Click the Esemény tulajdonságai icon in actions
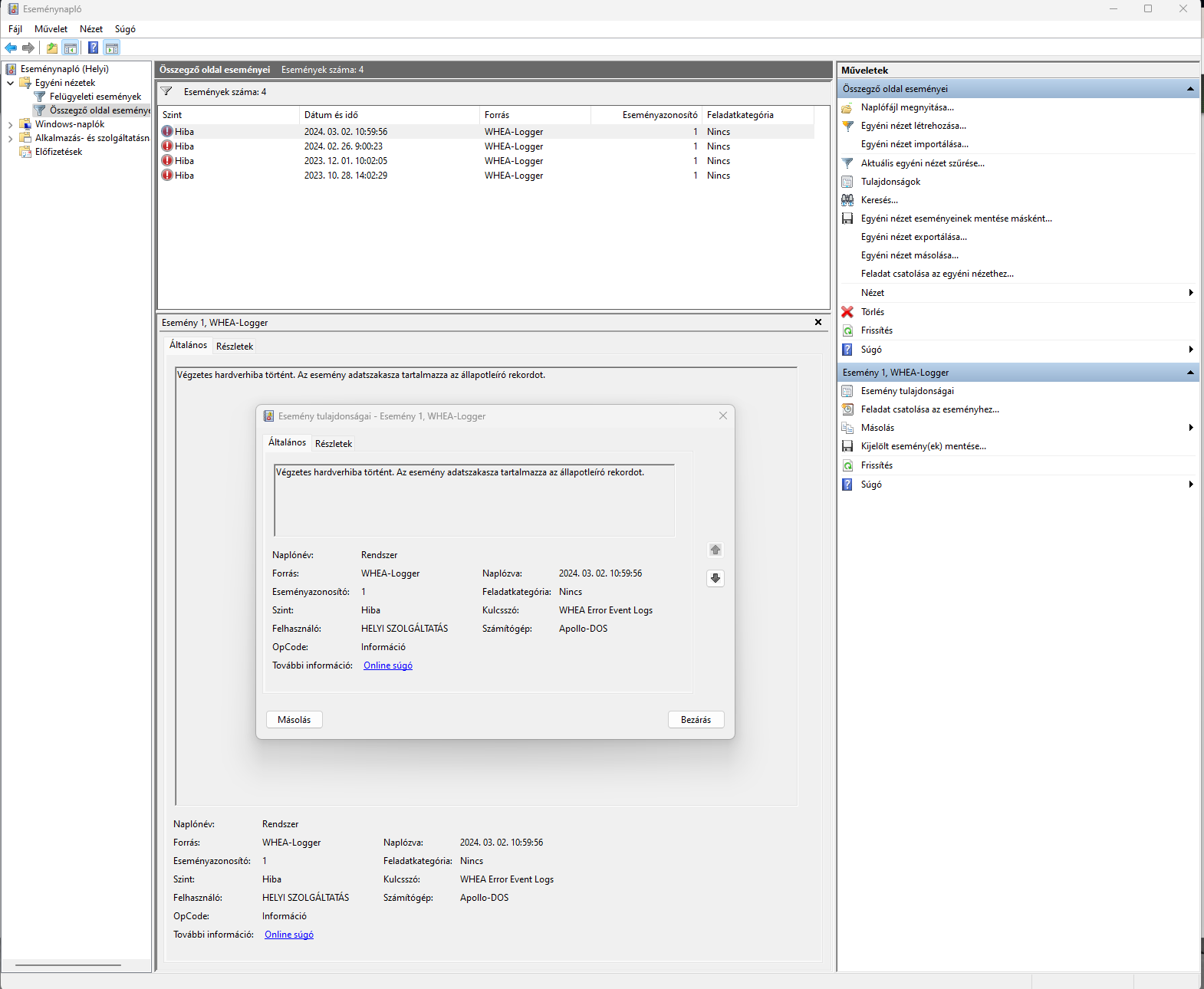This screenshot has height=989, width=1204. (x=847, y=391)
